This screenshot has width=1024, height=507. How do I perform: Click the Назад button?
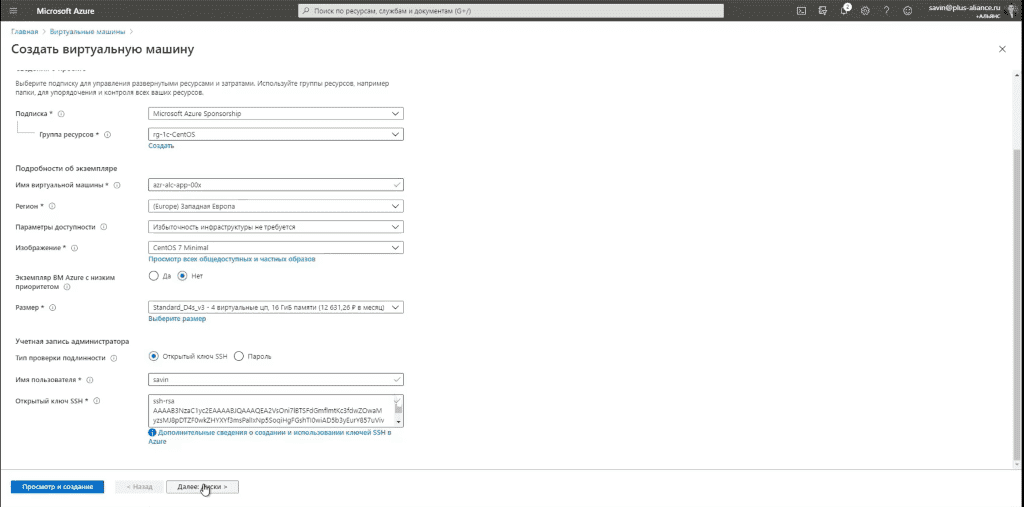tap(138, 487)
